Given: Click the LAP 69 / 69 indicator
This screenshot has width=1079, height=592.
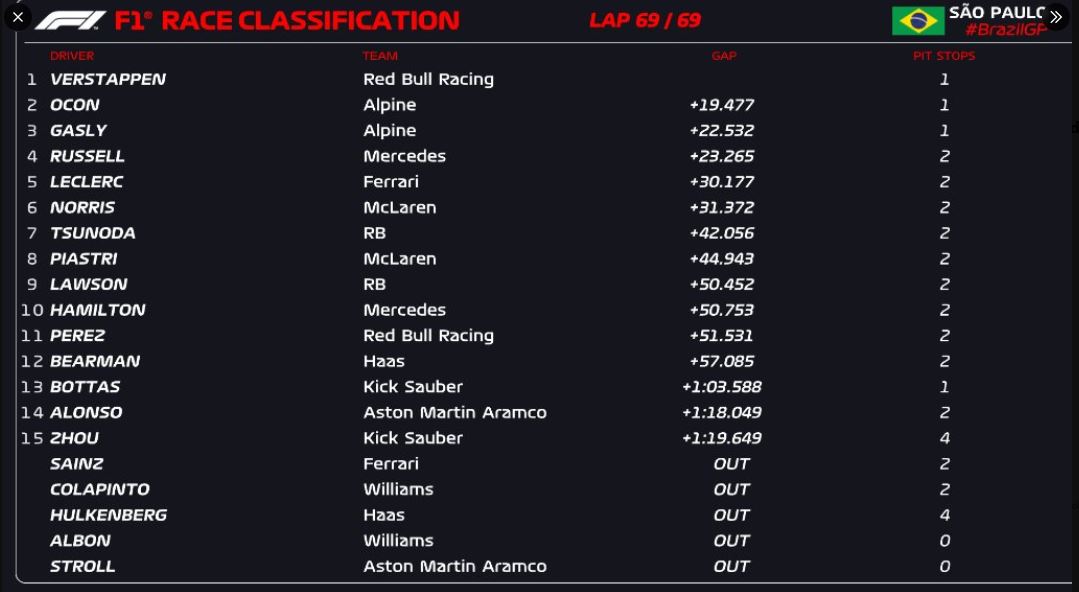Looking at the screenshot, I should pos(645,20).
